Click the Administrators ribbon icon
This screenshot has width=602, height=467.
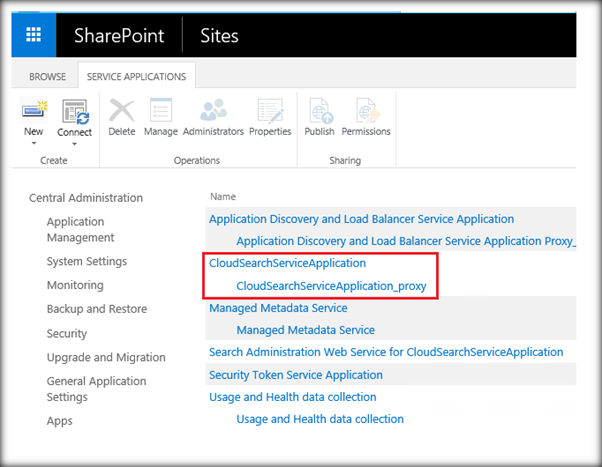pyautogui.click(x=214, y=111)
